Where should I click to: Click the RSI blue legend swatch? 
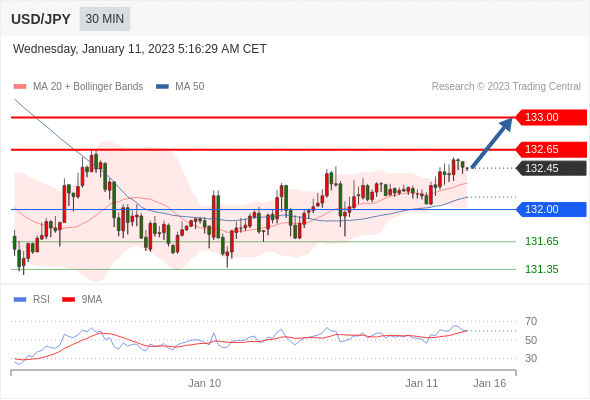tap(20, 300)
